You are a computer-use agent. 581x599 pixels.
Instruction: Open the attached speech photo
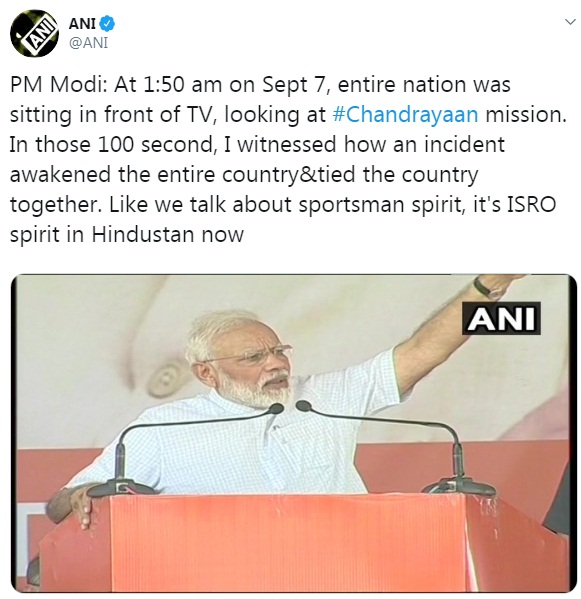point(293,433)
